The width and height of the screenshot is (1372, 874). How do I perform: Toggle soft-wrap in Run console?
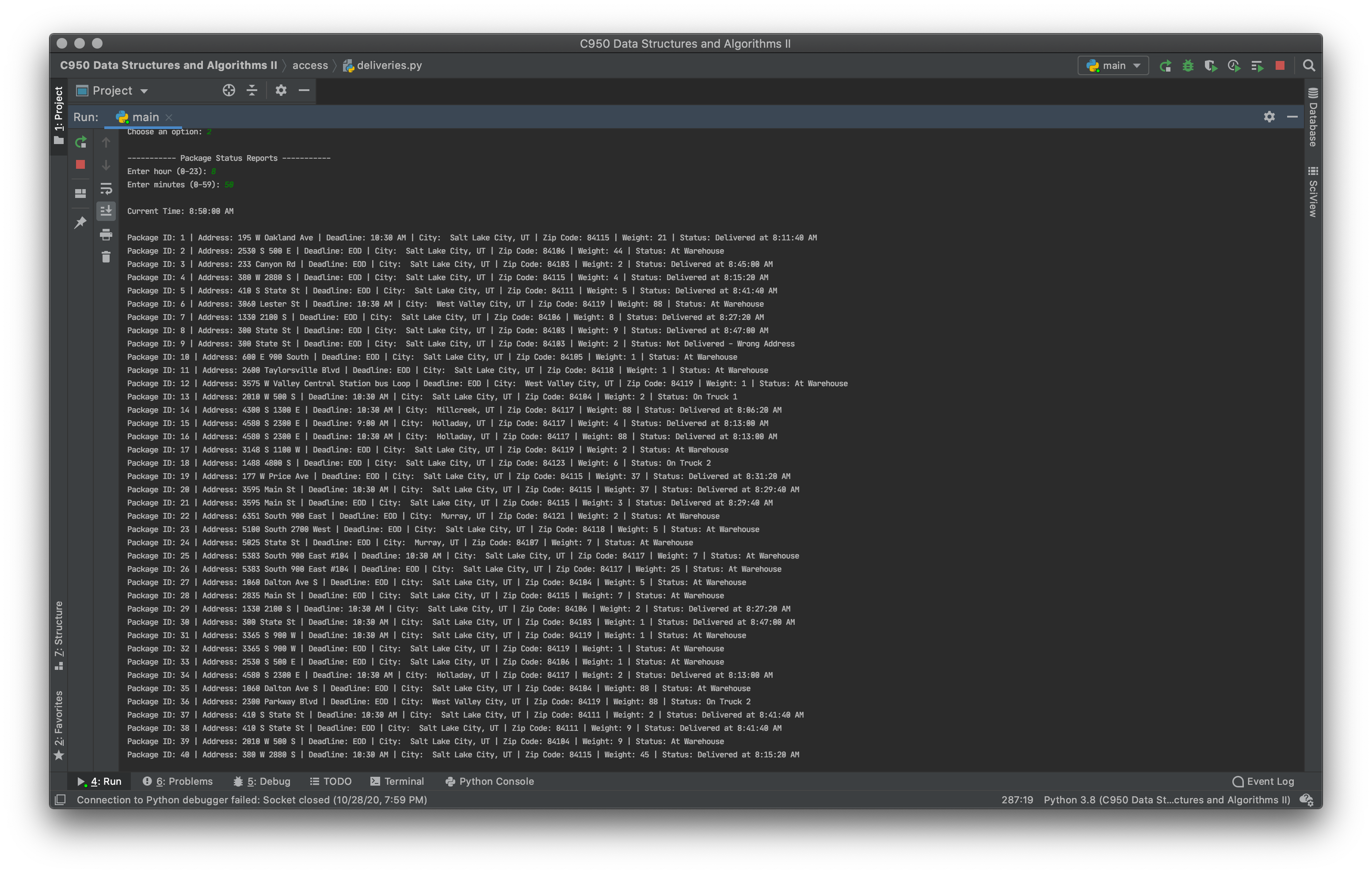[106, 189]
